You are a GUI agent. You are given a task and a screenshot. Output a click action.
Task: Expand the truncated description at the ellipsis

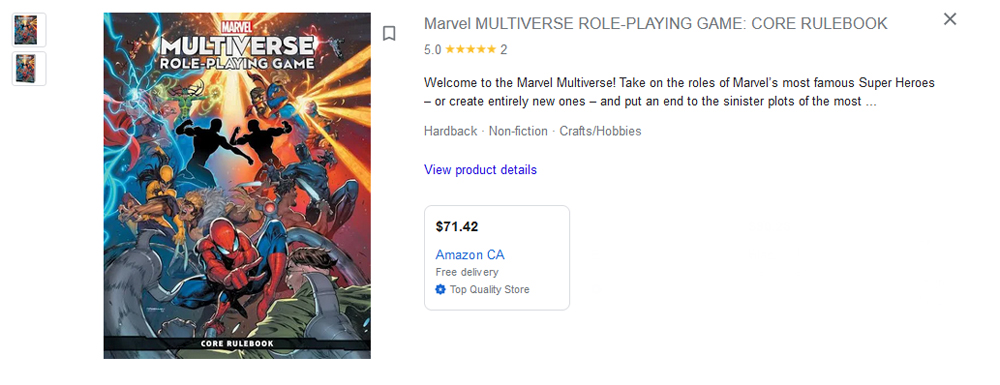[x=871, y=101]
